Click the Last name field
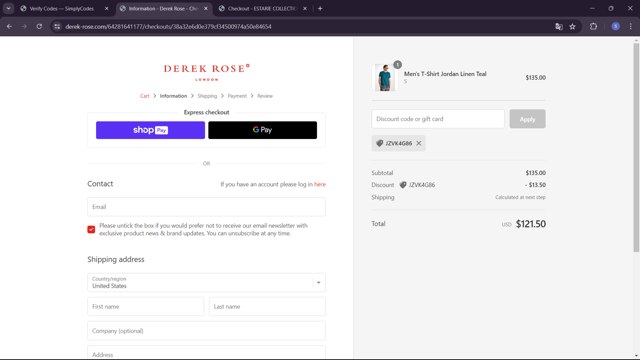Viewport: 640px width, 360px height. coord(267,307)
